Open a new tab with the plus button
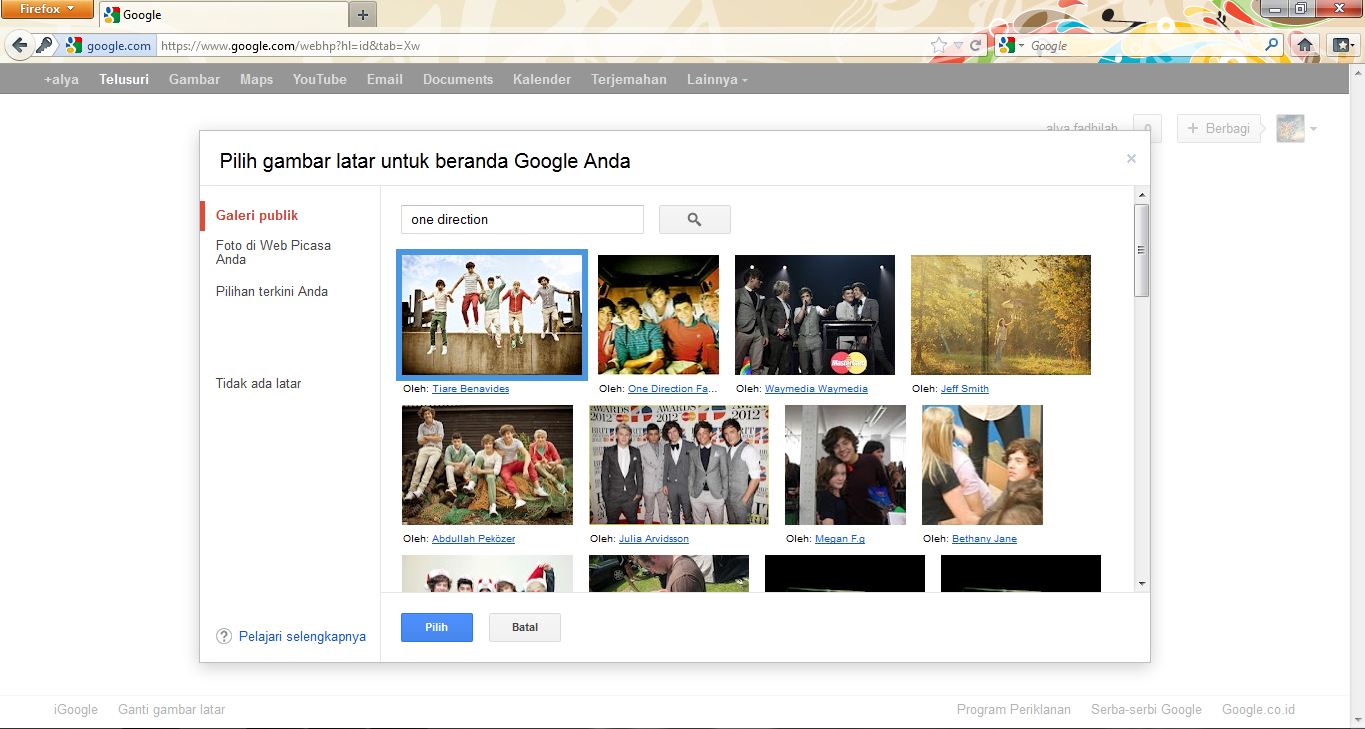The width and height of the screenshot is (1365, 729). (362, 15)
